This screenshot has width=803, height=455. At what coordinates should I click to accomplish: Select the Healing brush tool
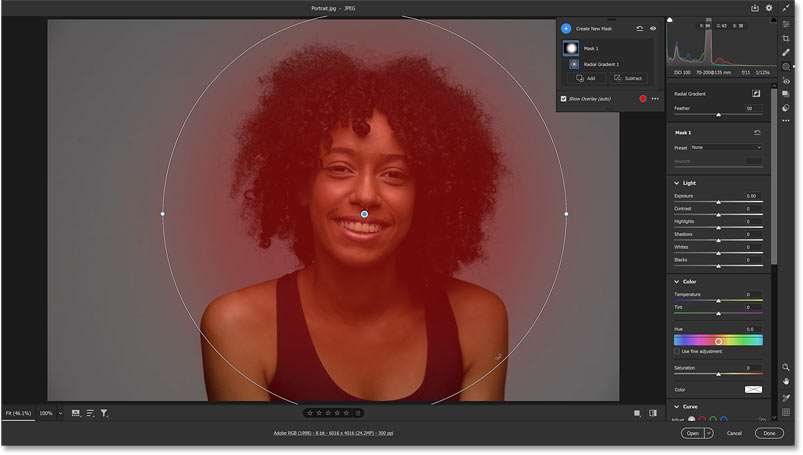coord(786,52)
